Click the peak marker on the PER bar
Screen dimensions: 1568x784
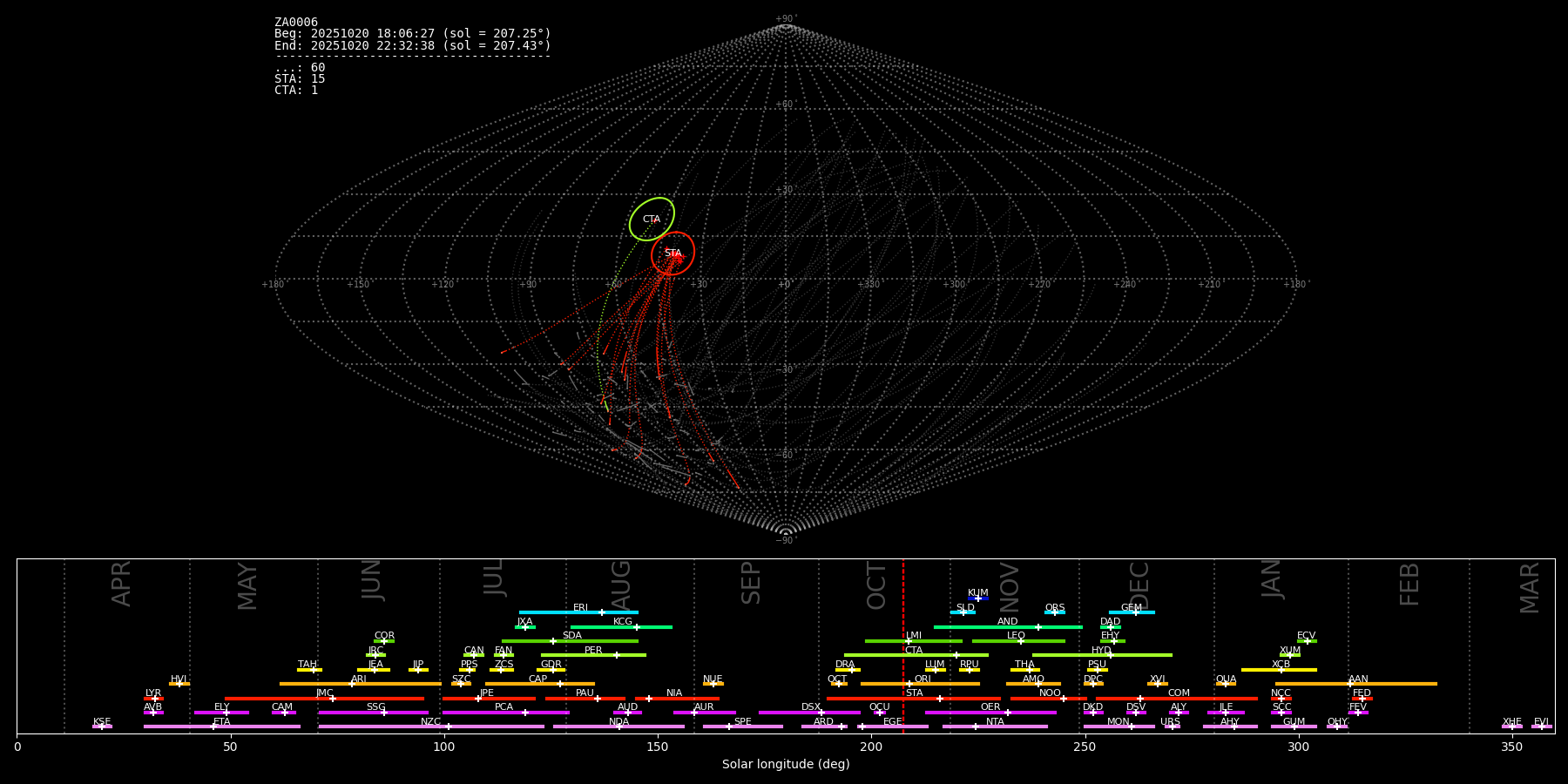click(x=617, y=655)
